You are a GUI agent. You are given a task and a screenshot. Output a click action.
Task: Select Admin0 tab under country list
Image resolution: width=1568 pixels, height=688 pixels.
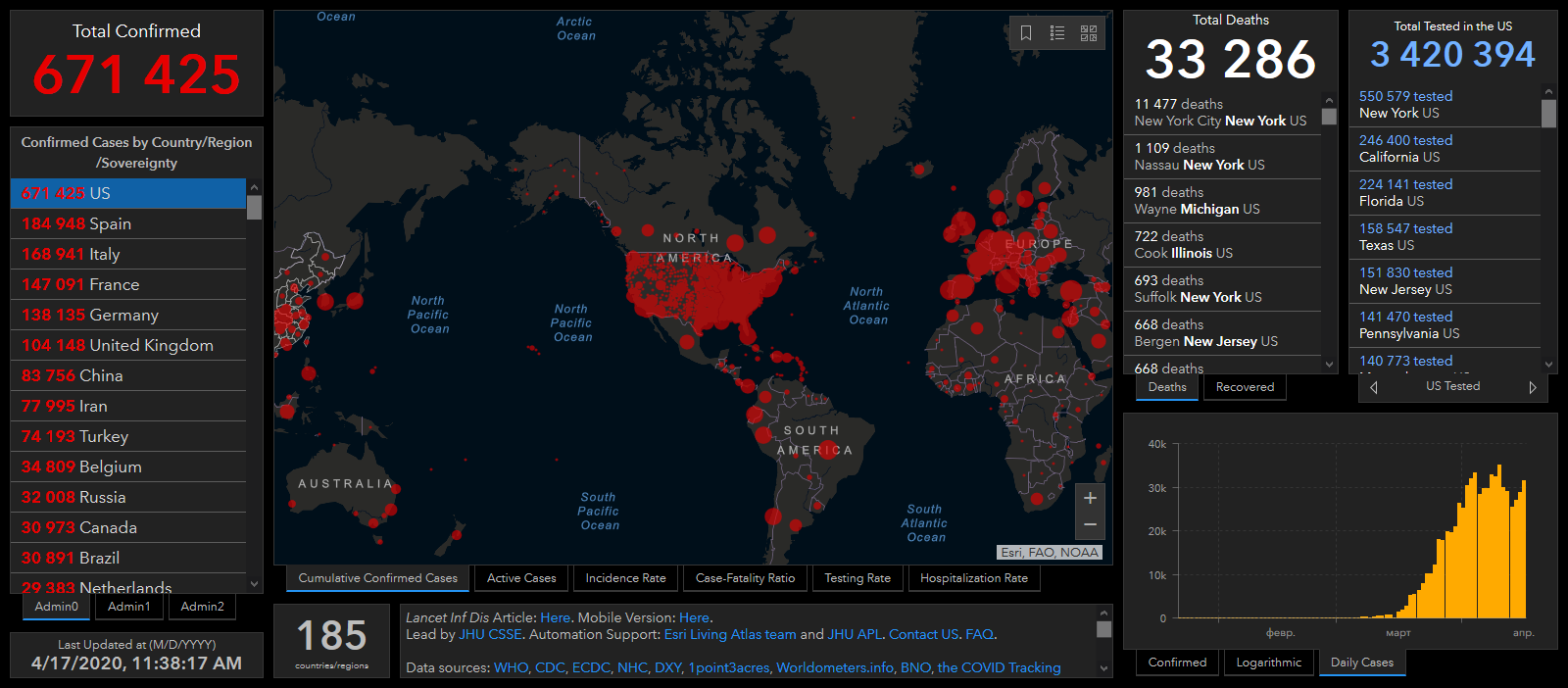pyautogui.click(x=57, y=607)
